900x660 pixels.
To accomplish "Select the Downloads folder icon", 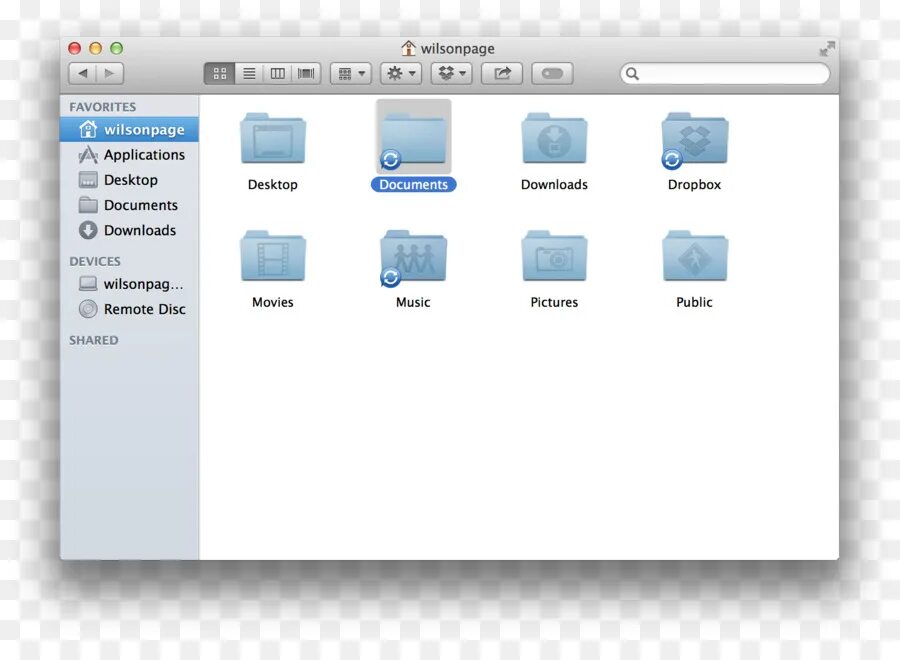I will pos(554,138).
